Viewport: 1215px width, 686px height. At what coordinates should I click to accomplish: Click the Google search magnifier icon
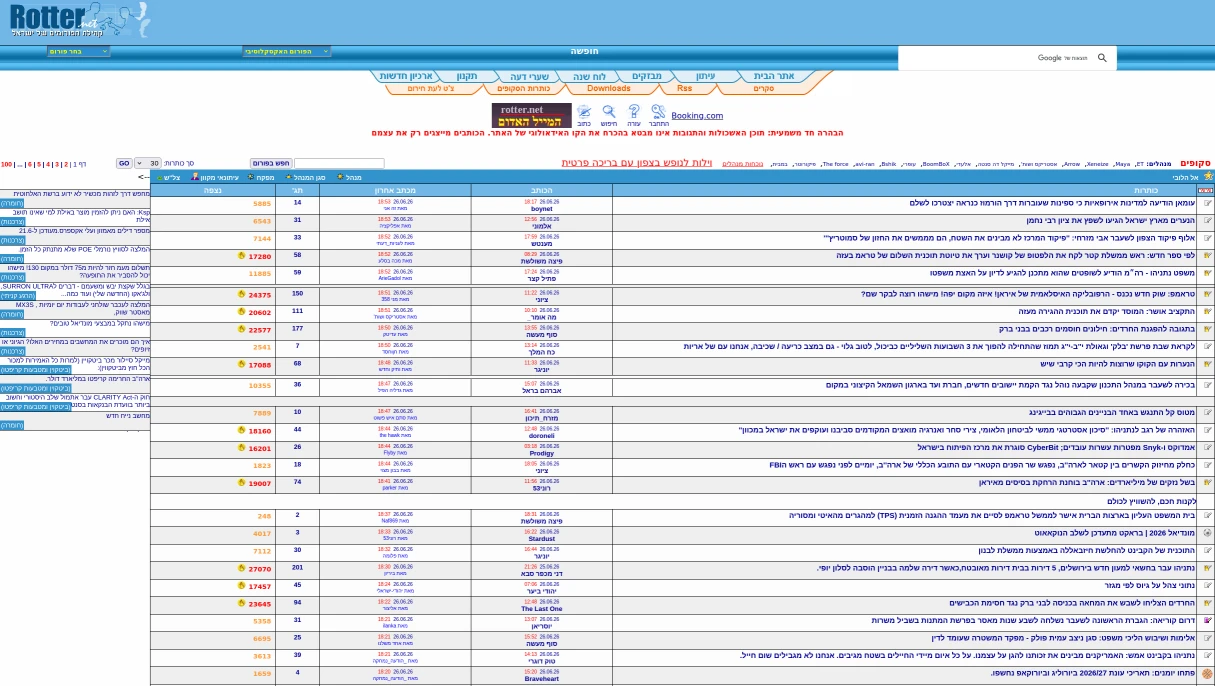tap(1102, 58)
